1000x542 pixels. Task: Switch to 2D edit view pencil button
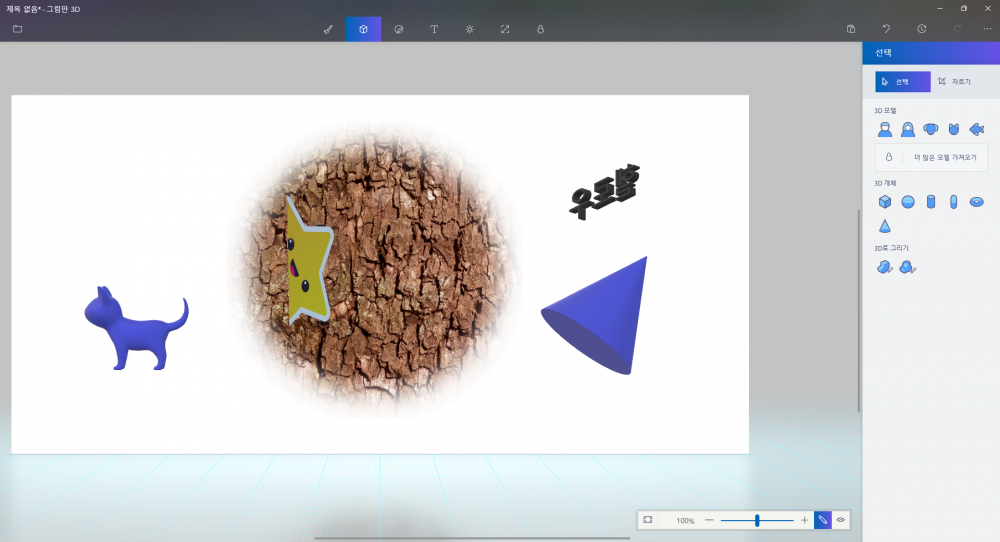click(x=822, y=520)
